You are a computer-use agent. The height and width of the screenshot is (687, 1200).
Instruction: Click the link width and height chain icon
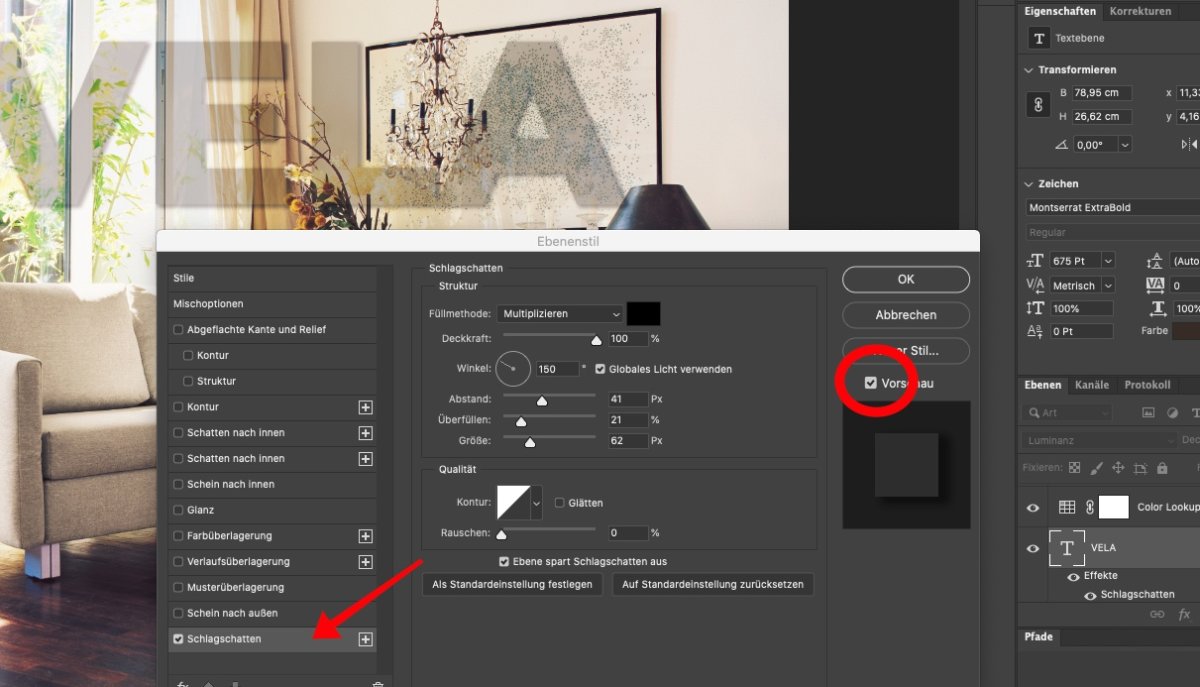1038,104
